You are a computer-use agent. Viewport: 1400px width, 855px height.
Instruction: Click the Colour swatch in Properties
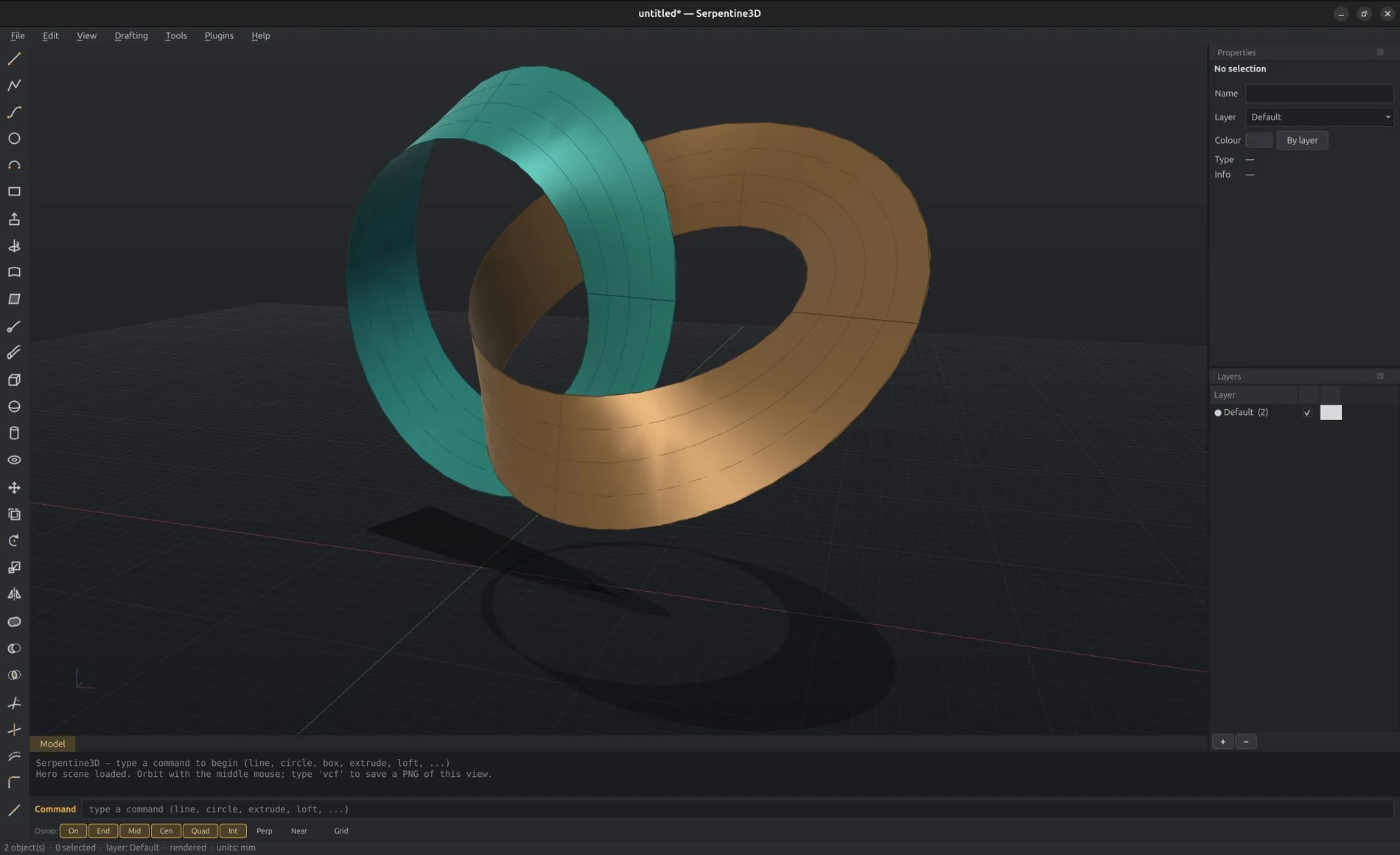1259,140
